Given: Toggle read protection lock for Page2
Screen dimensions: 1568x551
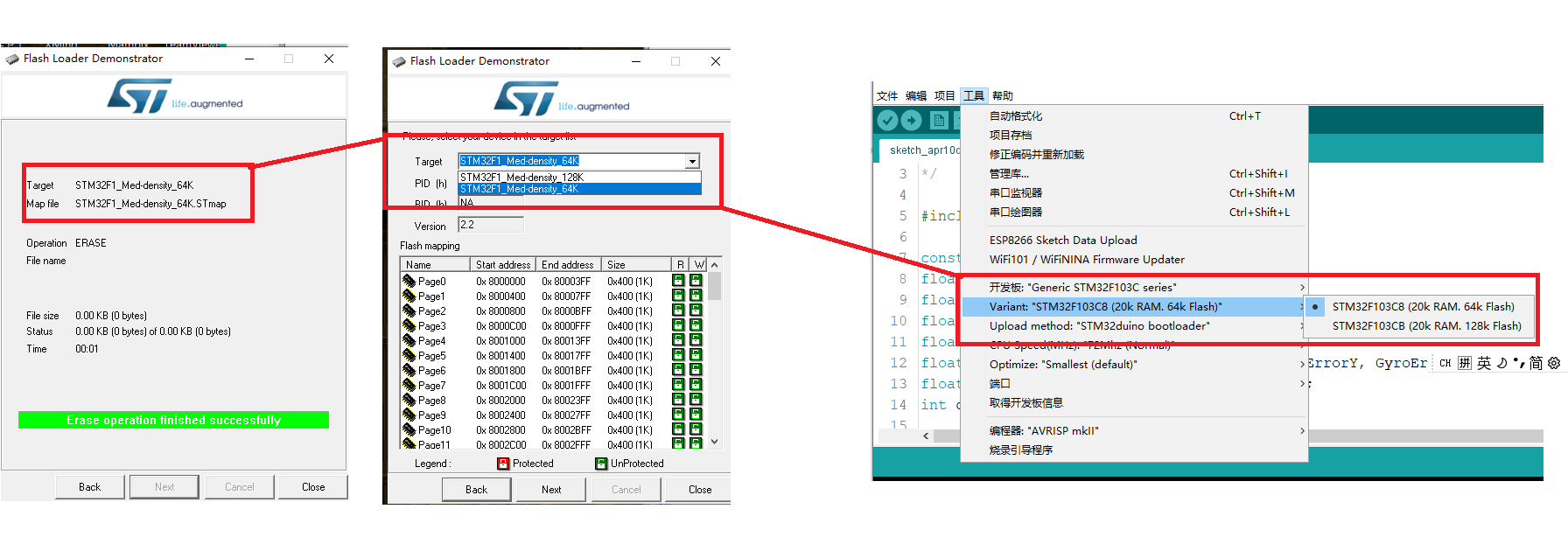Looking at the screenshot, I should [678, 310].
